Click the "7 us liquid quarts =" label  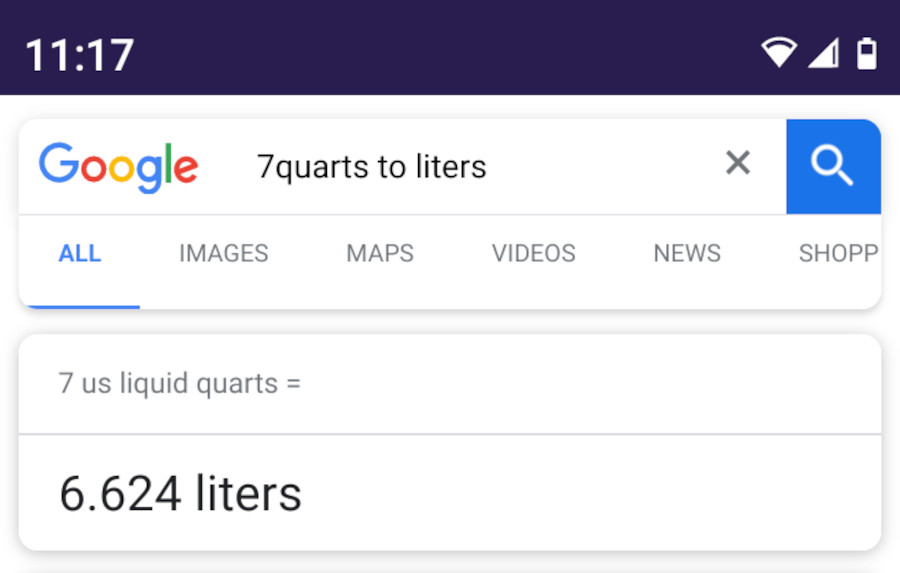[180, 383]
